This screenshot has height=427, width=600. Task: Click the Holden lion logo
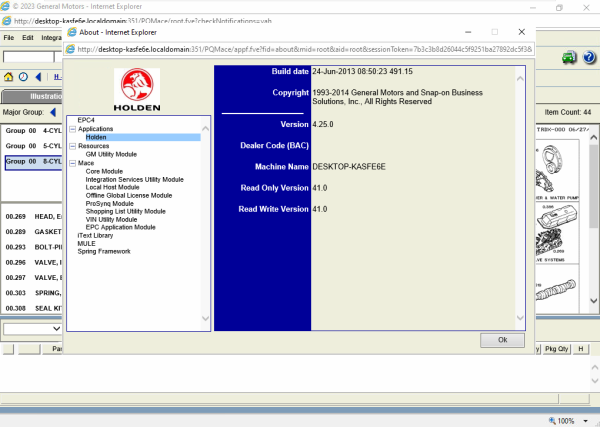pyautogui.click(x=137, y=90)
